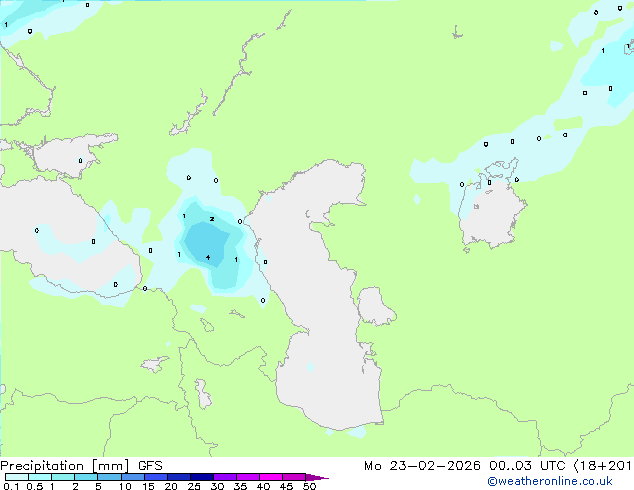Click the '4' precipitation value on map
634x490 pixels.
point(208,258)
